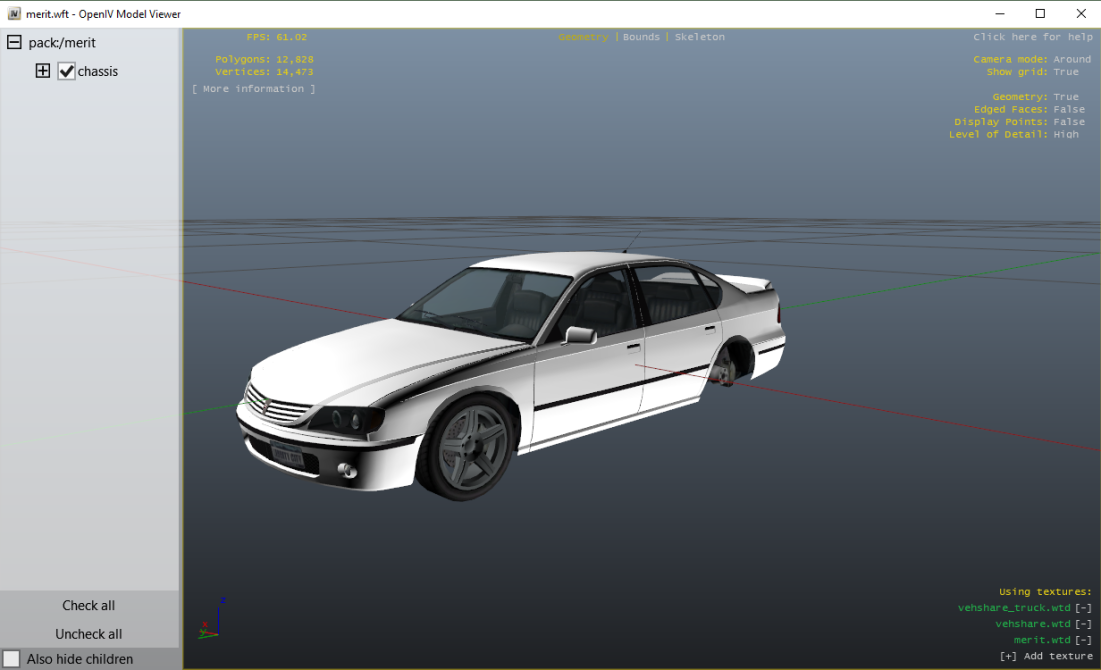Open Click here for help
Image resolution: width=1101 pixels, height=670 pixels.
(x=1033, y=37)
